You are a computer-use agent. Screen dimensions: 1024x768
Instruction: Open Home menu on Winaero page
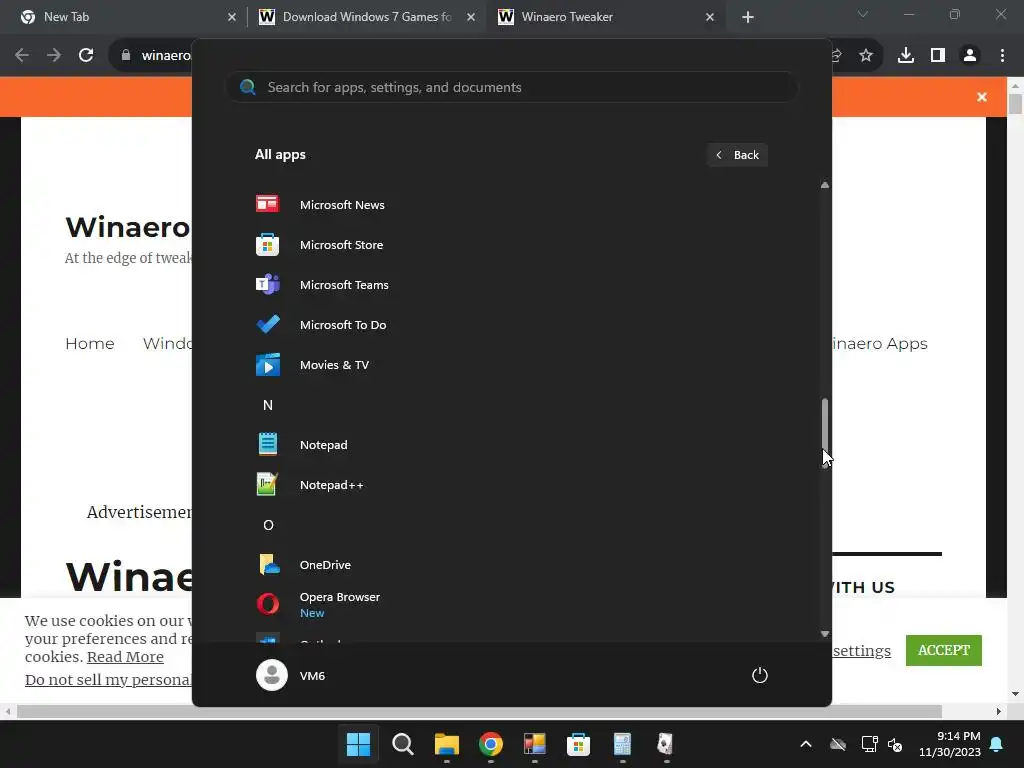click(89, 344)
